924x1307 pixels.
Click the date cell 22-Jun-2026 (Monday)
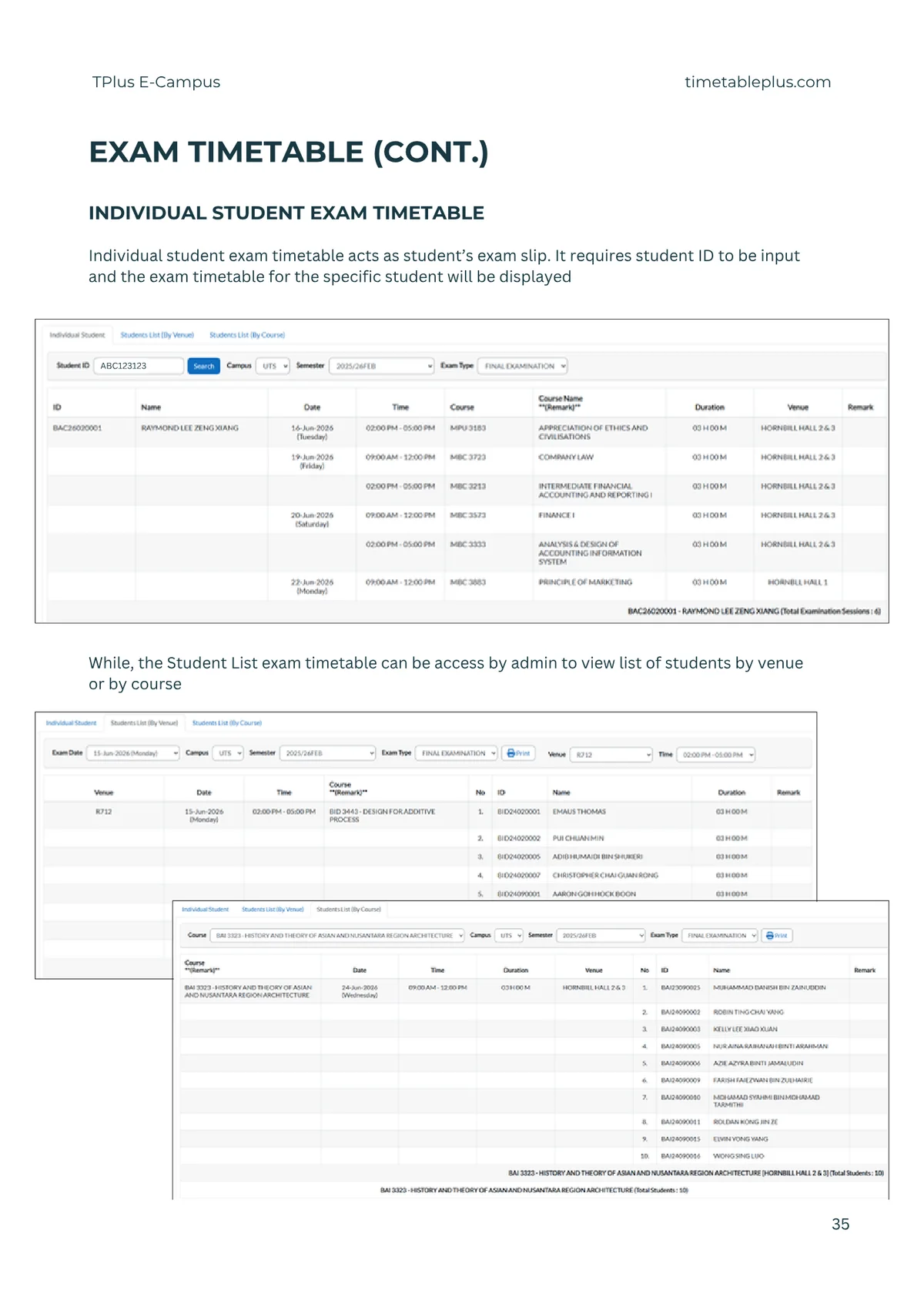click(312, 586)
